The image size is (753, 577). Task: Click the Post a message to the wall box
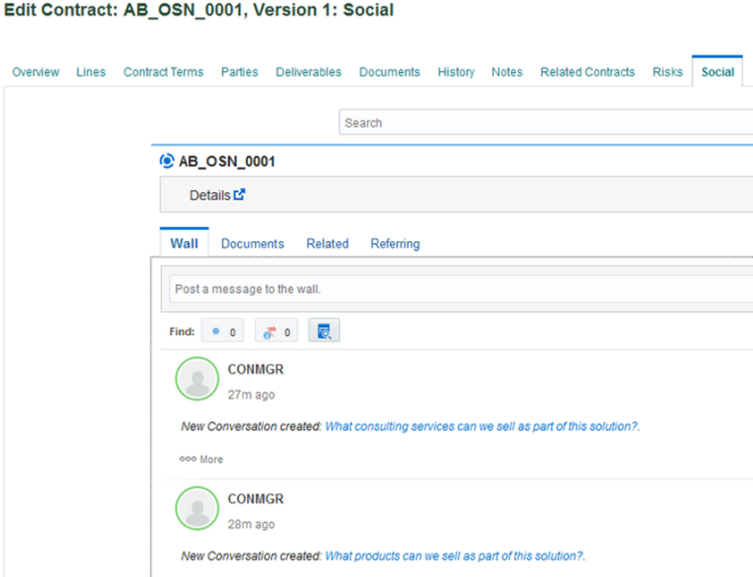(461, 289)
